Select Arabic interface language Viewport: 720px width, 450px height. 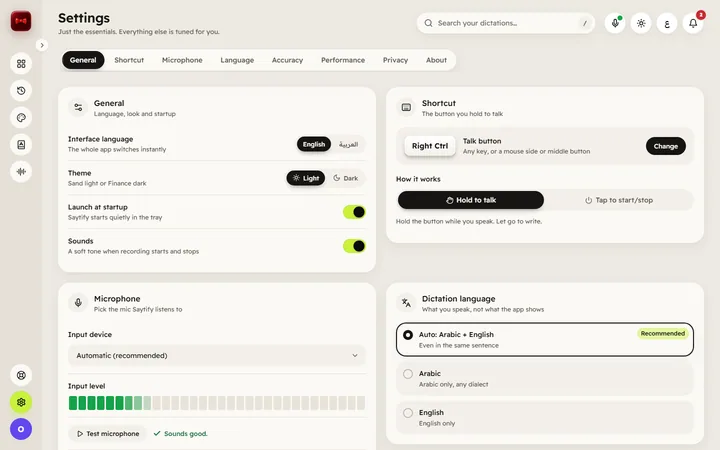349,144
